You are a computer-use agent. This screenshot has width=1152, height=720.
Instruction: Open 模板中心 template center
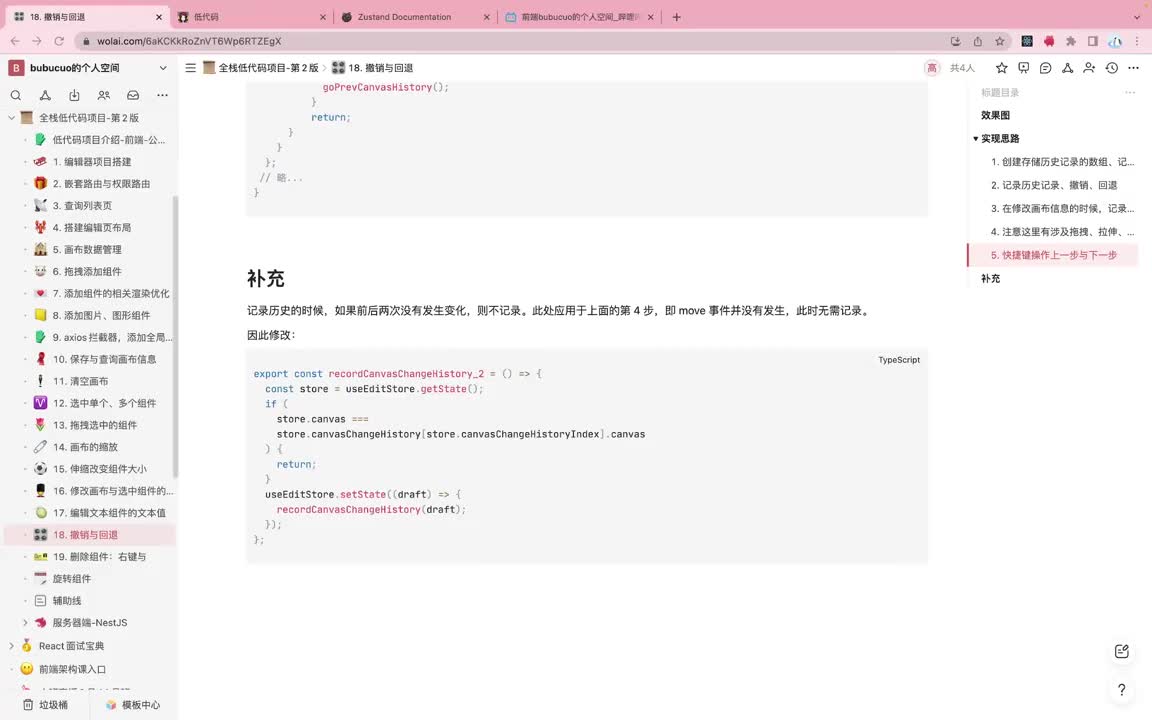(x=132, y=705)
